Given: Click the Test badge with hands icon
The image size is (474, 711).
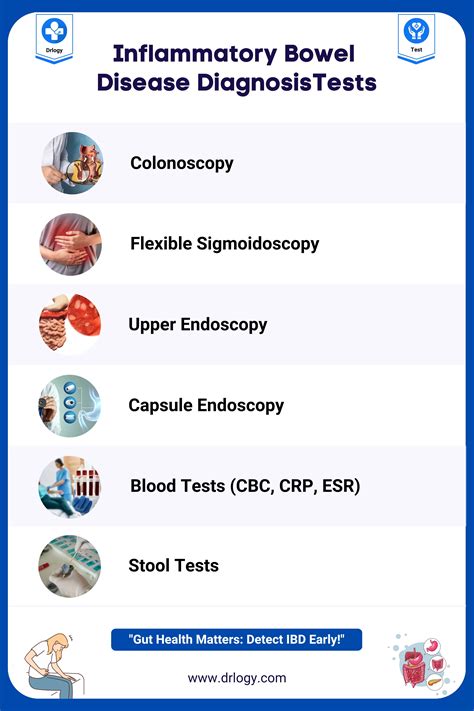Looking at the screenshot, I should click(416, 38).
